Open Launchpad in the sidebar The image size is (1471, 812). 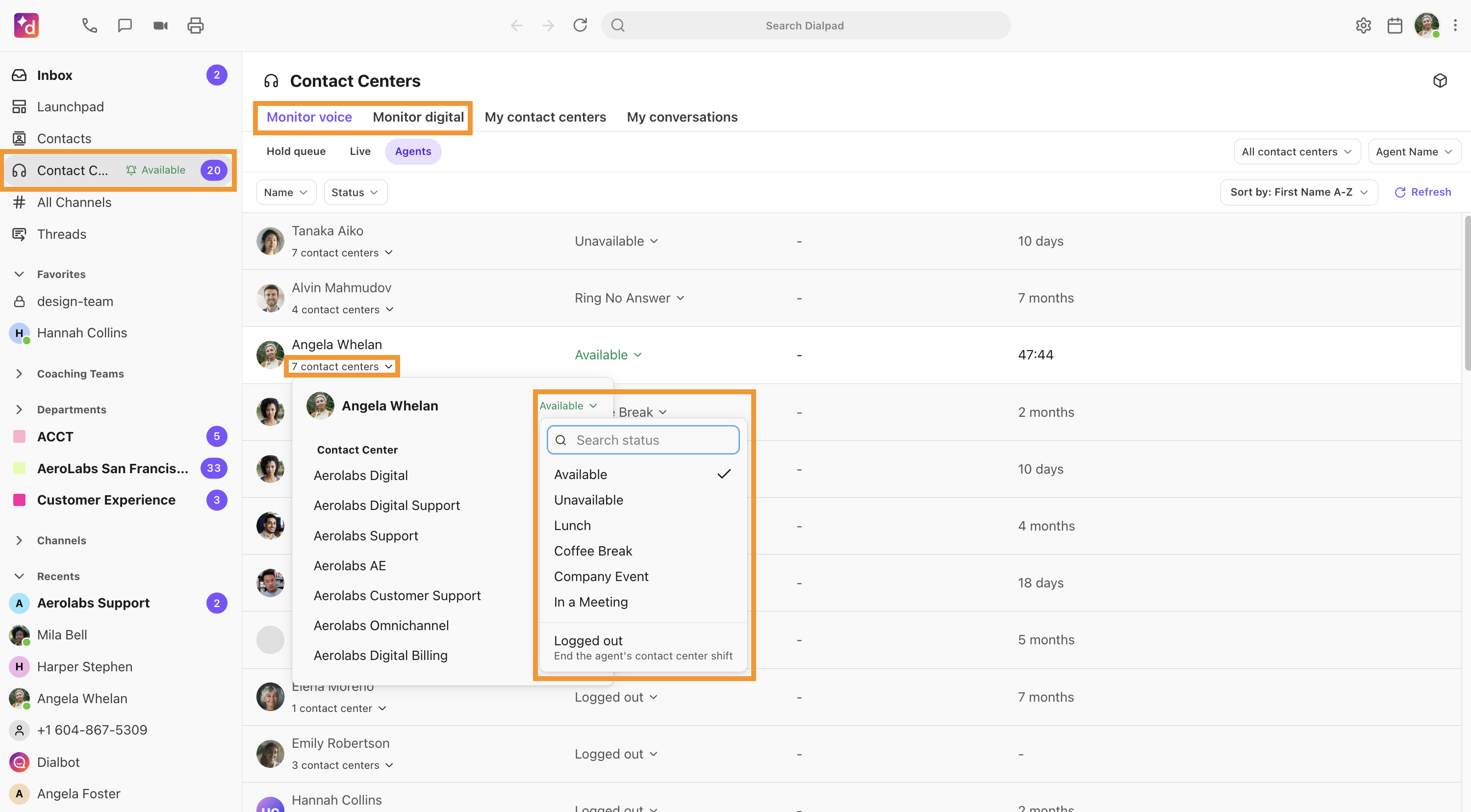pos(119,107)
